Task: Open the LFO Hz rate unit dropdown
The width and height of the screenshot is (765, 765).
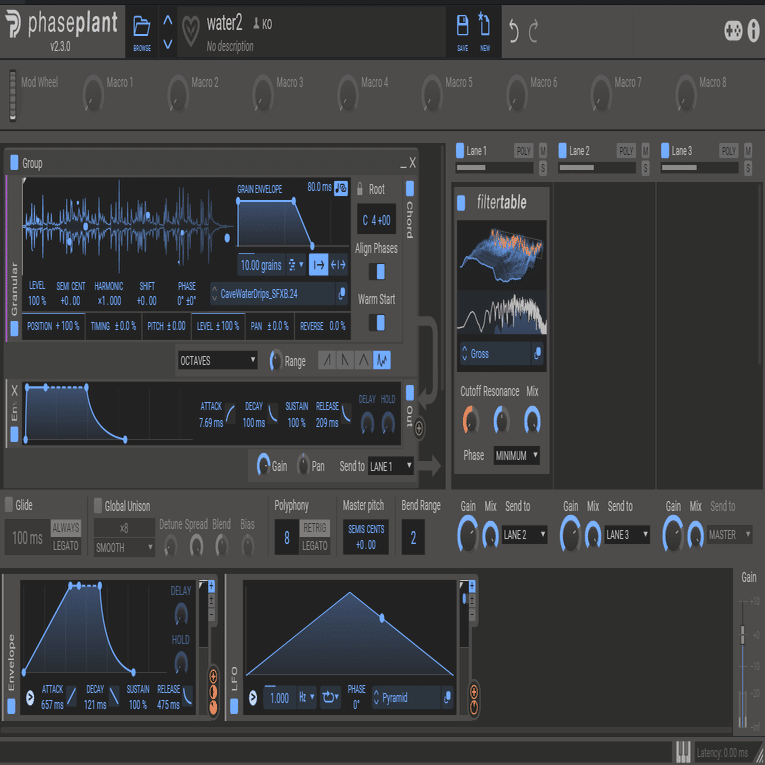Action: pyautogui.click(x=306, y=697)
